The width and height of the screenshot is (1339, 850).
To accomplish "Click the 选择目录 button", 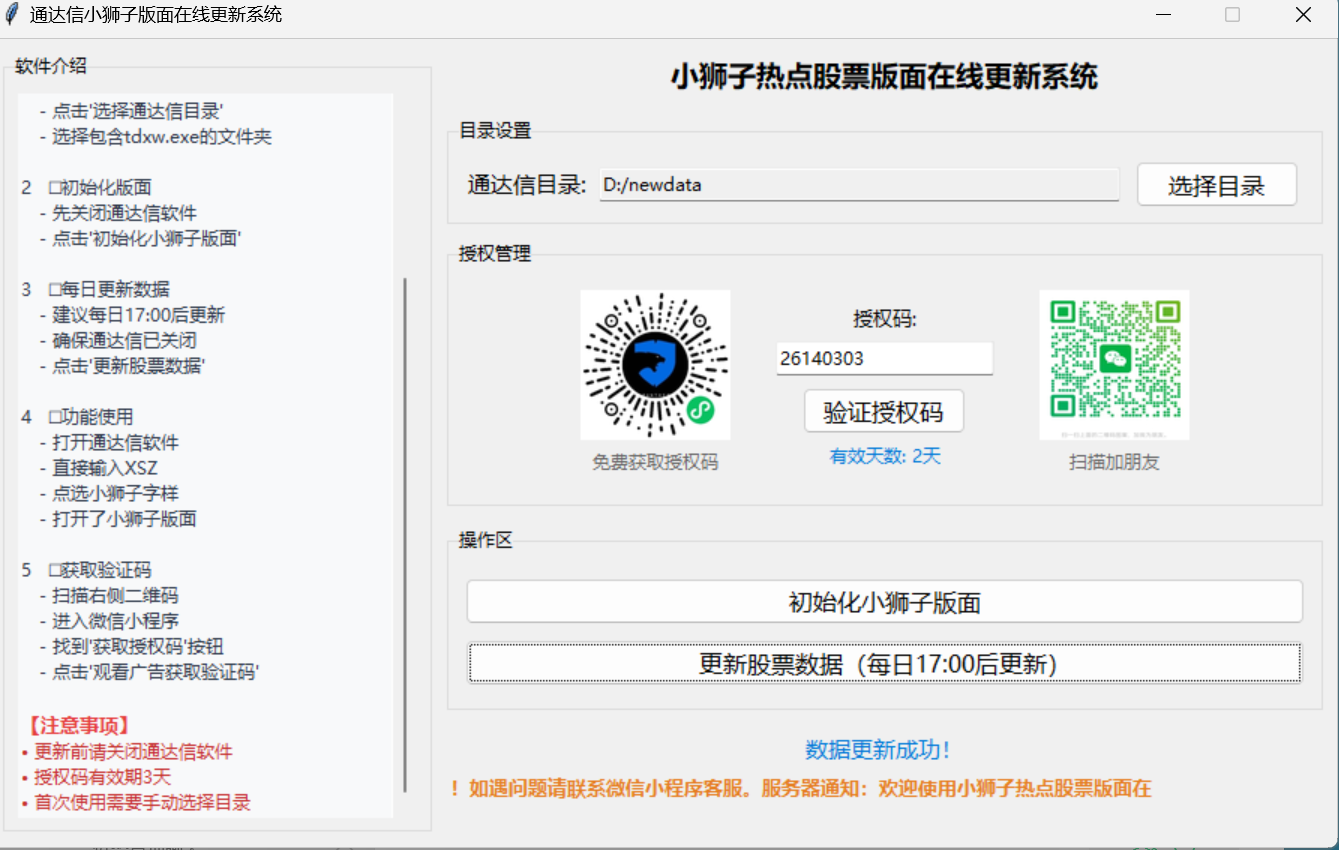I will point(1217,185).
